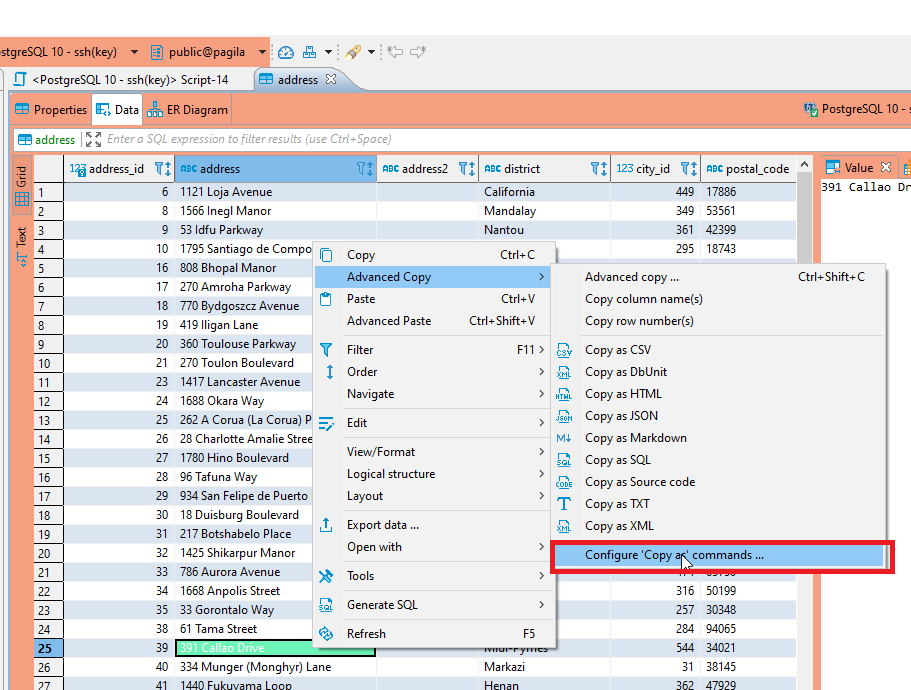Select Copy as CSV option
911x690 pixels.
click(718, 350)
